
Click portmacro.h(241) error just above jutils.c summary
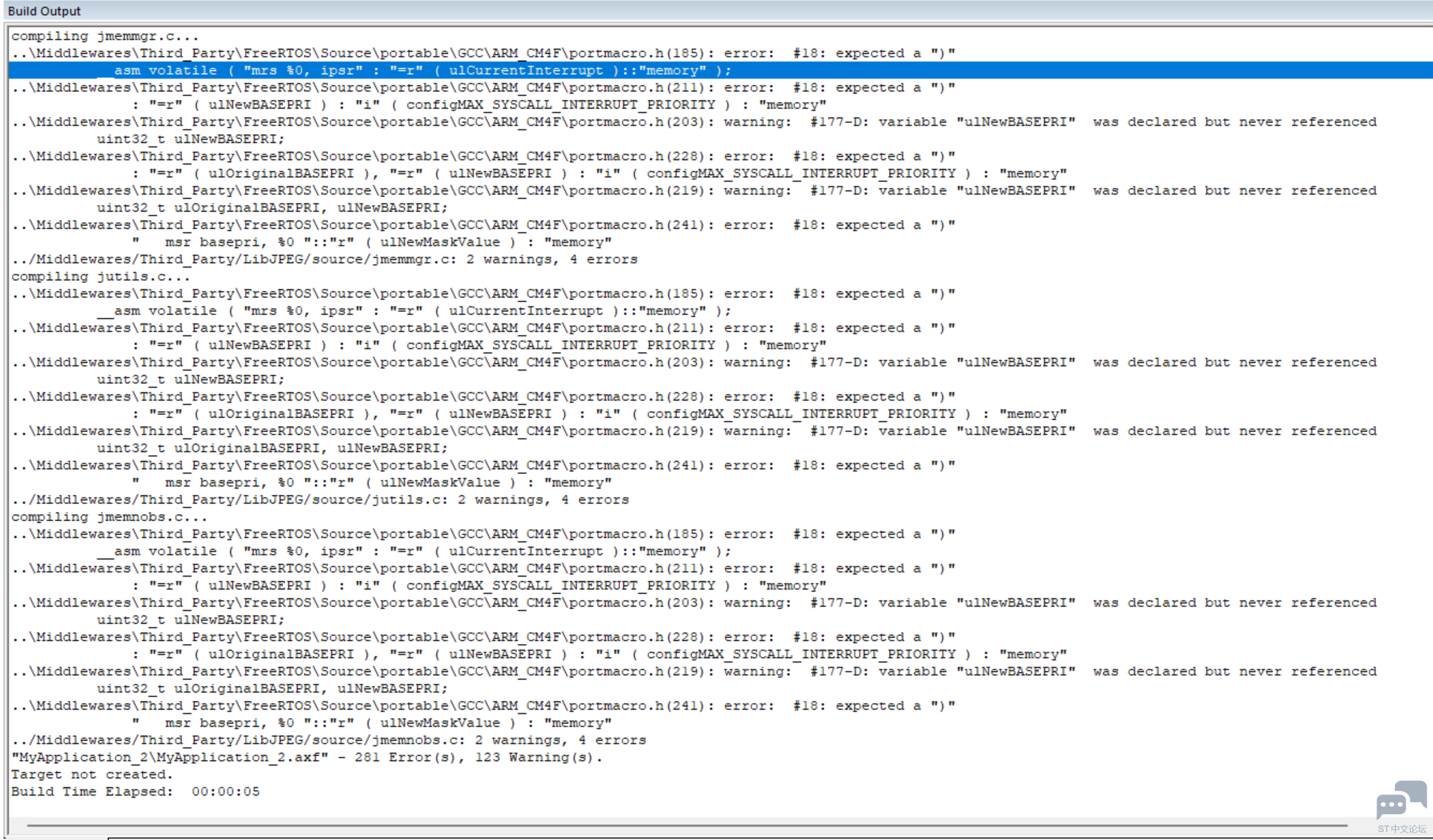(x=483, y=465)
